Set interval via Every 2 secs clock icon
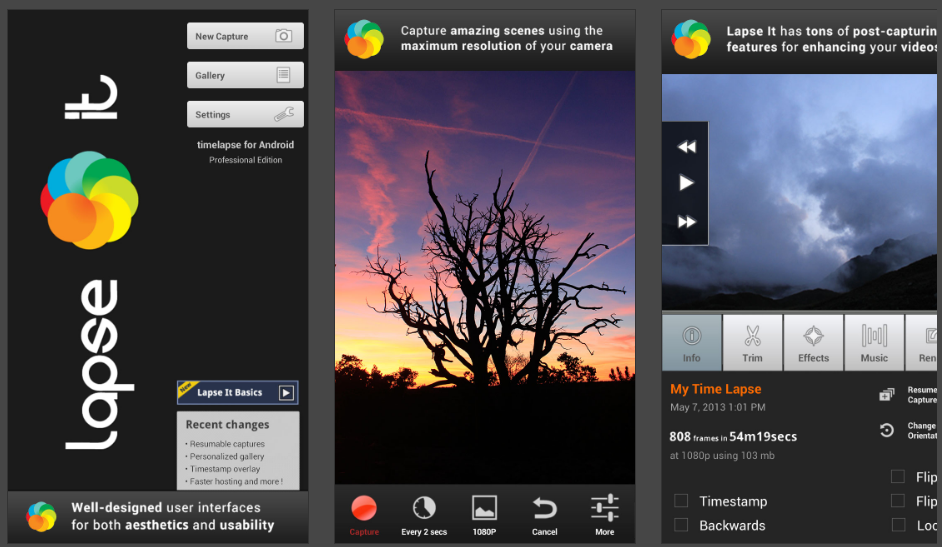 coord(424,507)
